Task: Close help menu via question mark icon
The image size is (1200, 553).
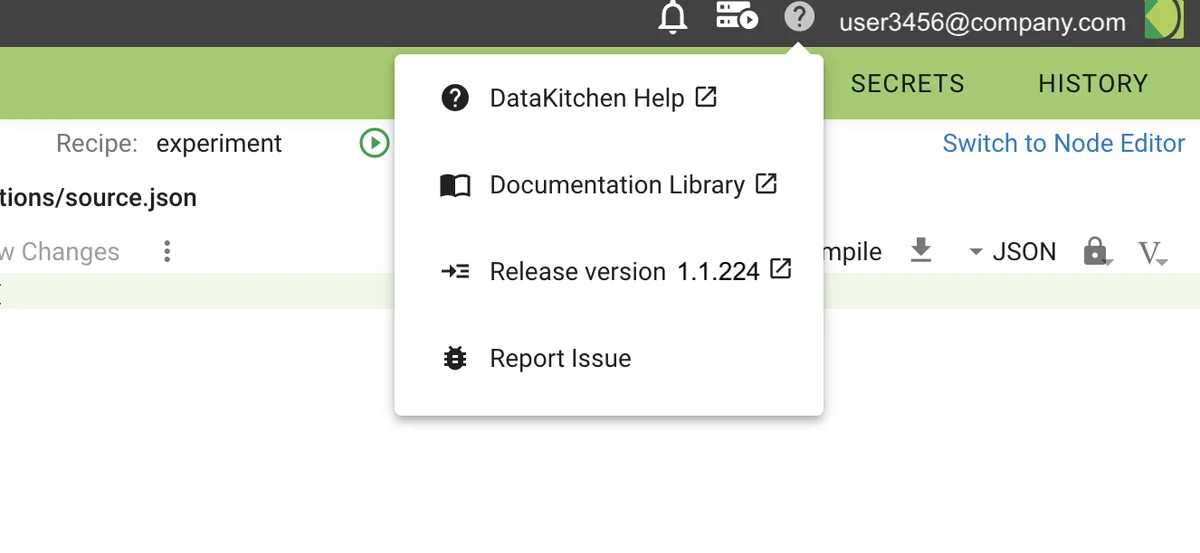Action: point(799,17)
